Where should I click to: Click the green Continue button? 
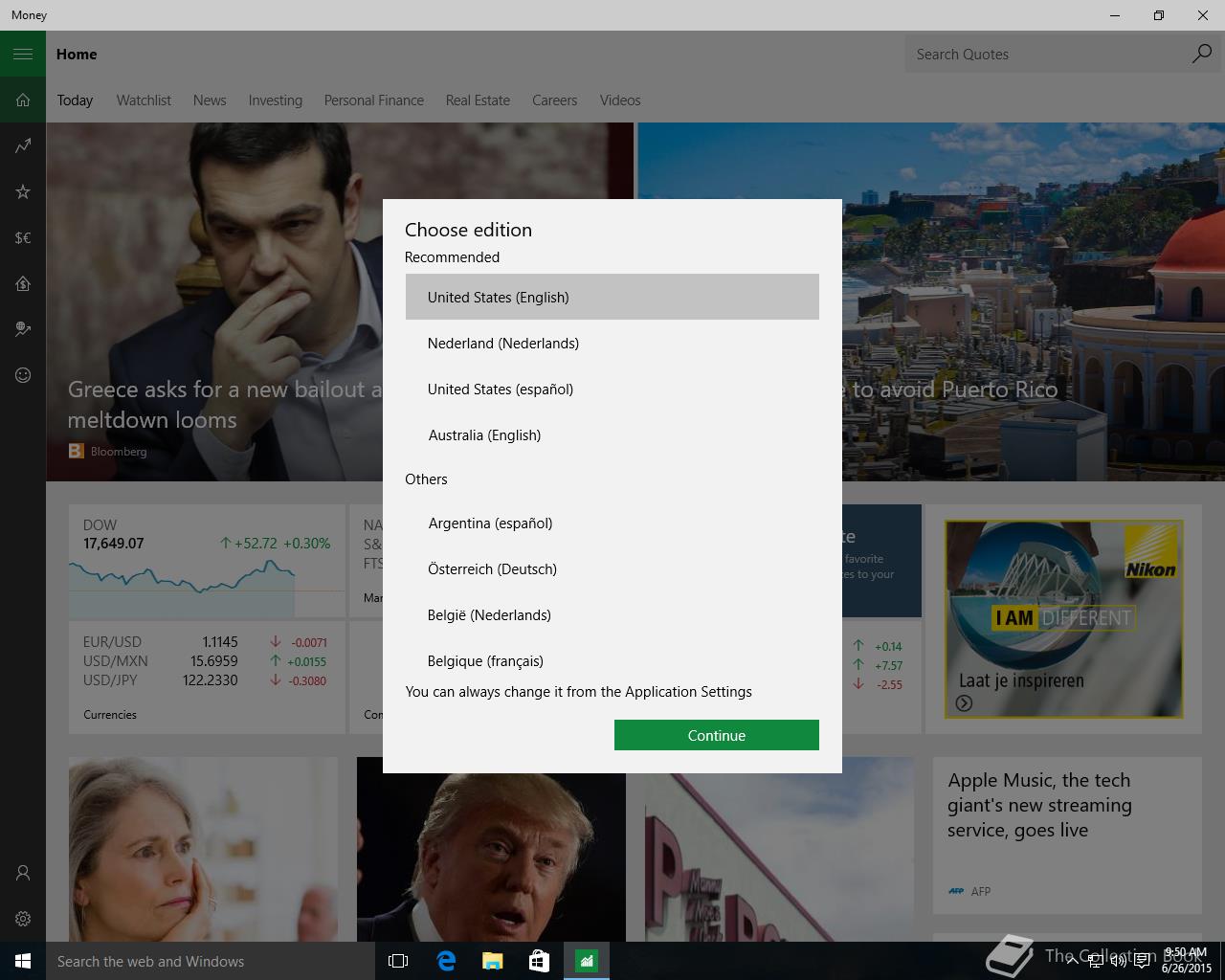point(717,735)
